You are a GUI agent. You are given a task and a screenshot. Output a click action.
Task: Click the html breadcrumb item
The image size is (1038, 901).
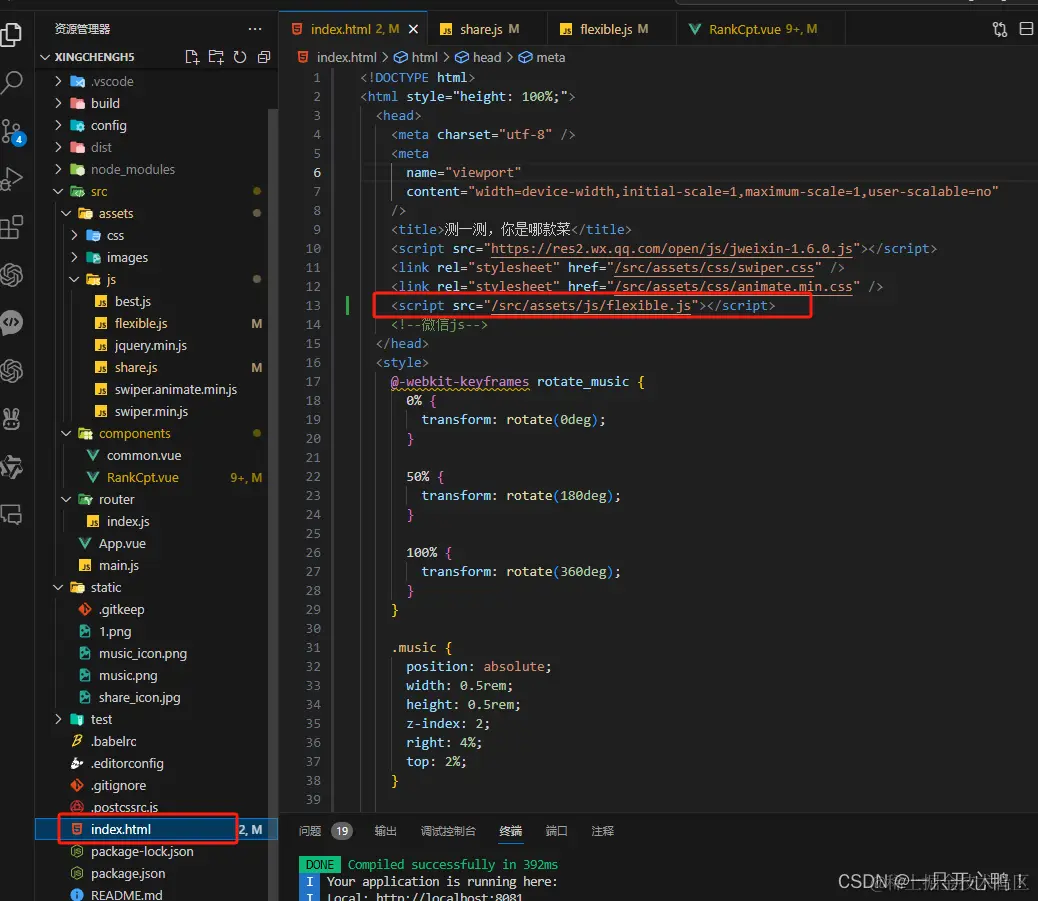pyautogui.click(x=416, y=57)
